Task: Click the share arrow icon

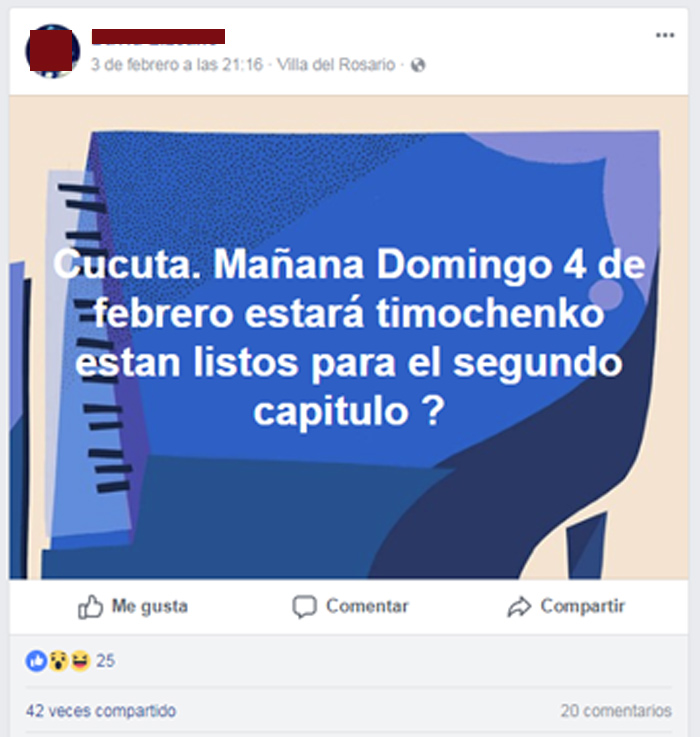Action: click(519, 607)
